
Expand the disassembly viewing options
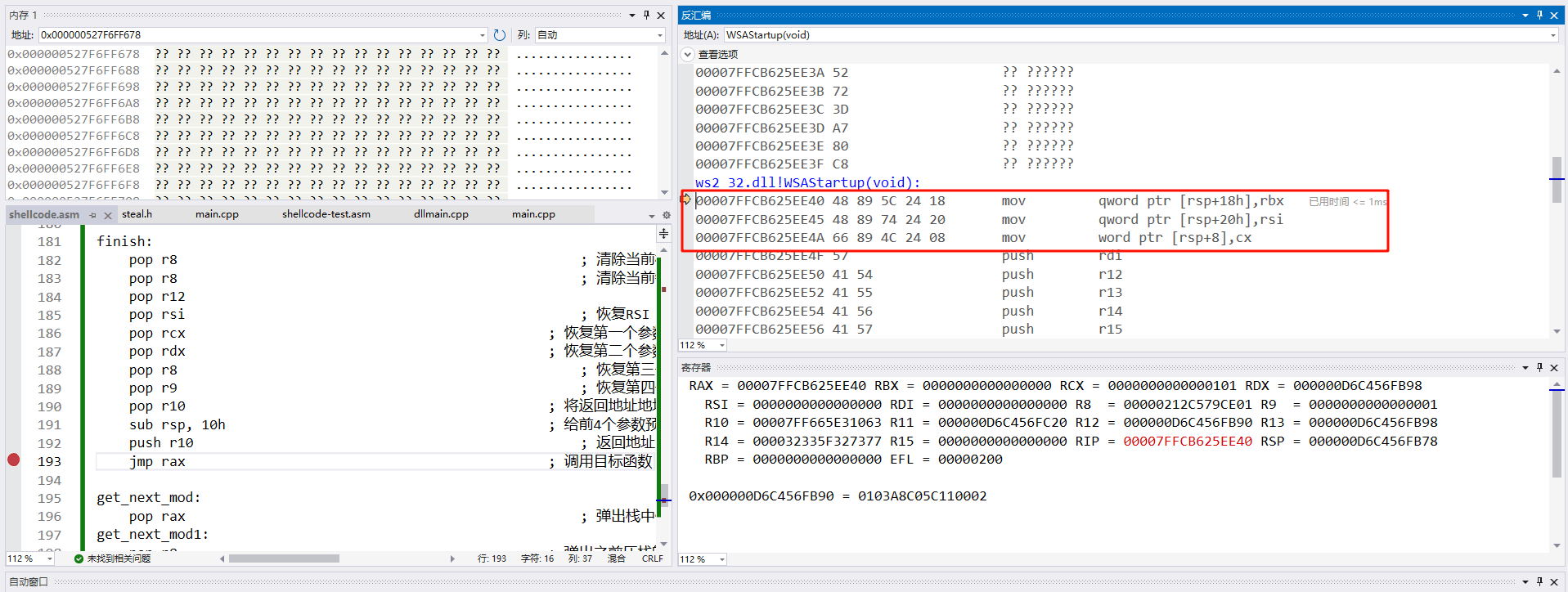[x=688, y=54]
